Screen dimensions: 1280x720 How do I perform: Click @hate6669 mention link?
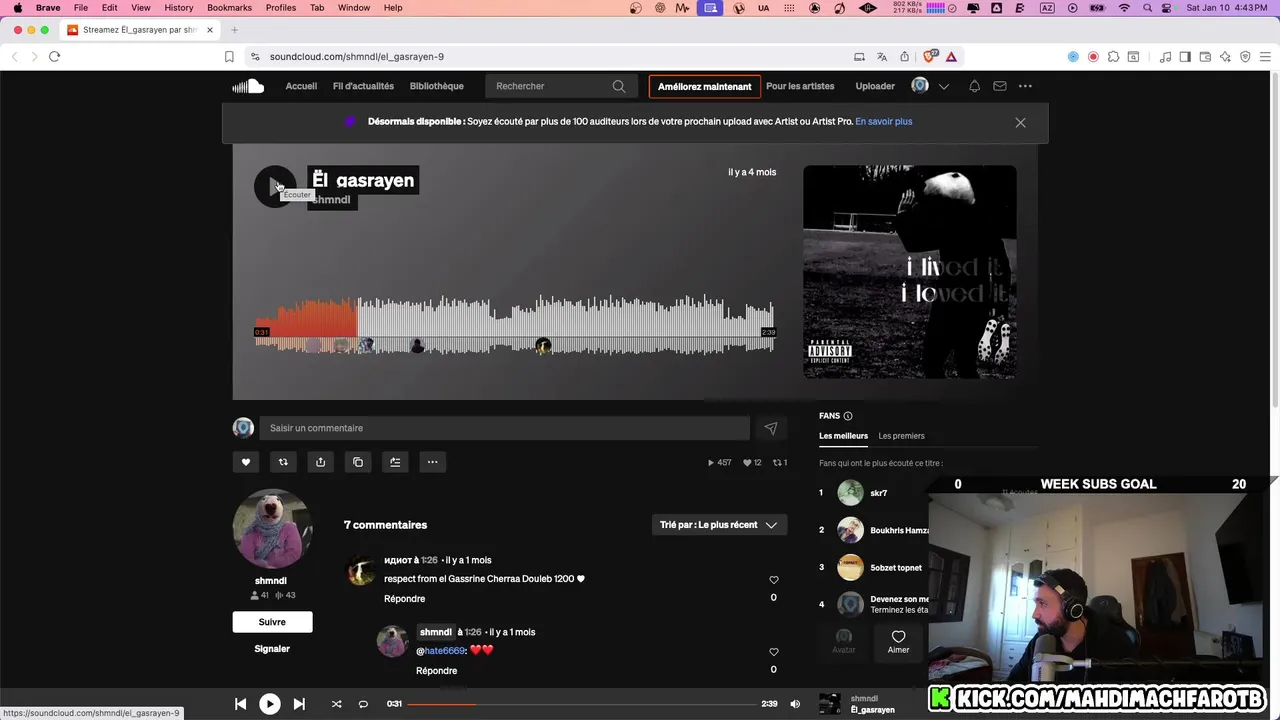tap(441, 651)
